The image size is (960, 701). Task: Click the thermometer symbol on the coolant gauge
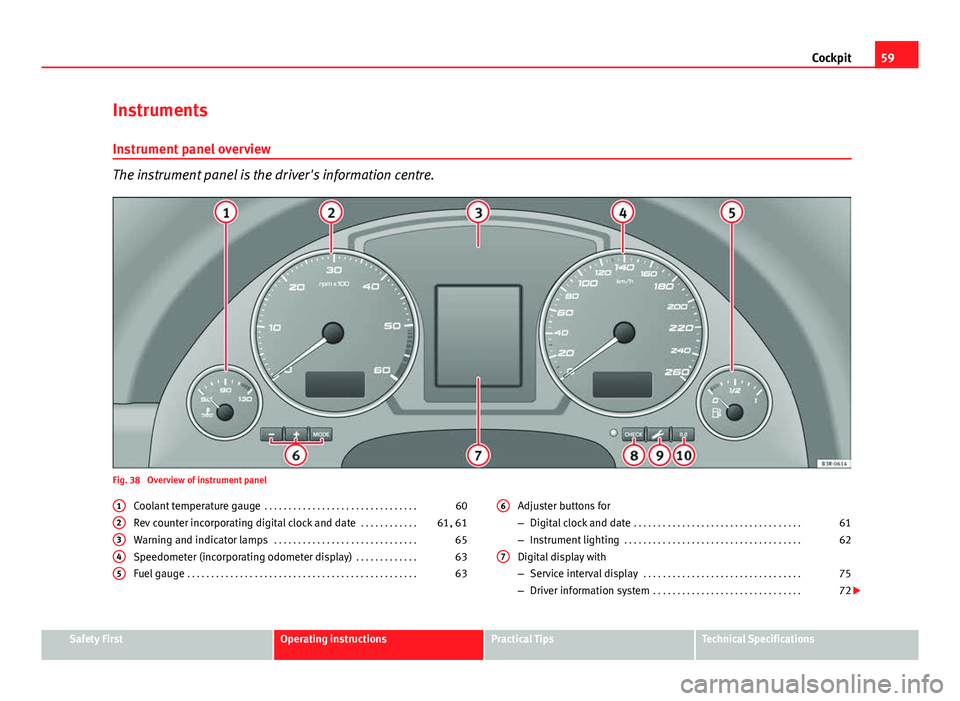coord(209,411)
